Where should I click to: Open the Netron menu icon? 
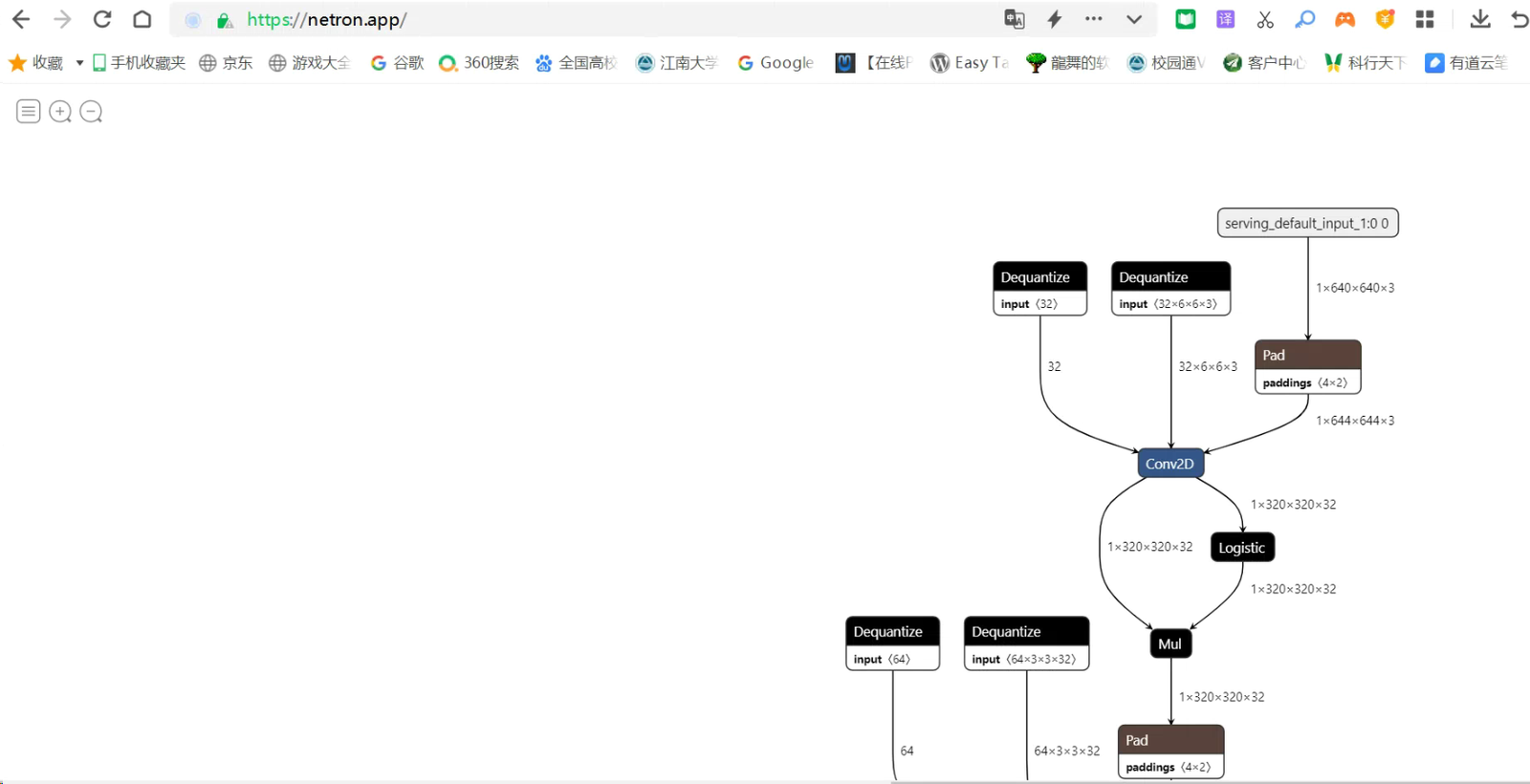tap(29, 112)
